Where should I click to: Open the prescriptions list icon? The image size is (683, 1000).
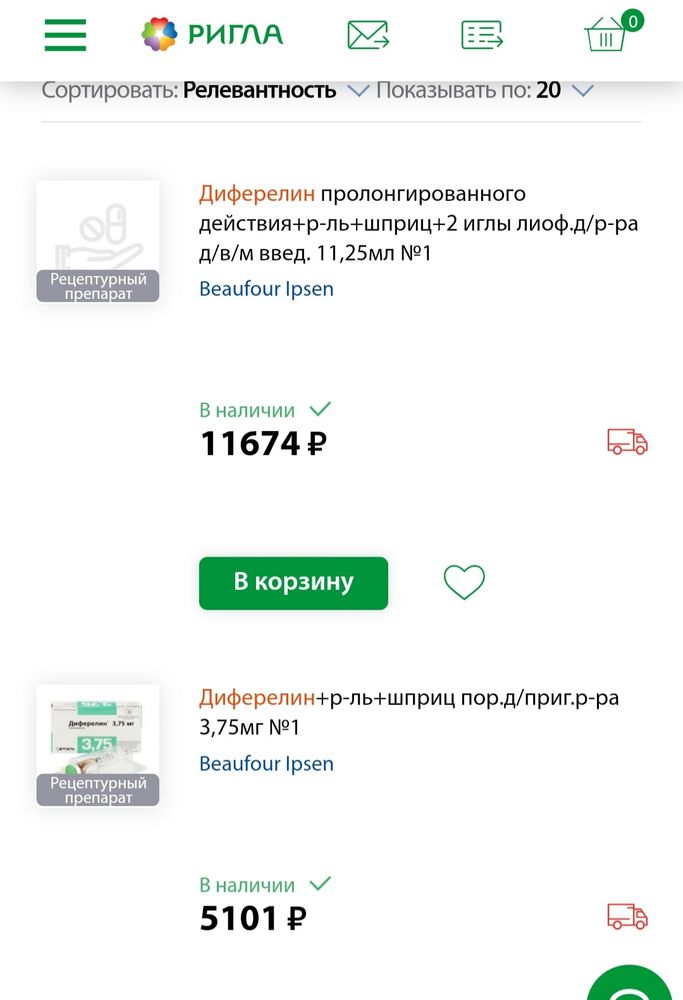481,33
